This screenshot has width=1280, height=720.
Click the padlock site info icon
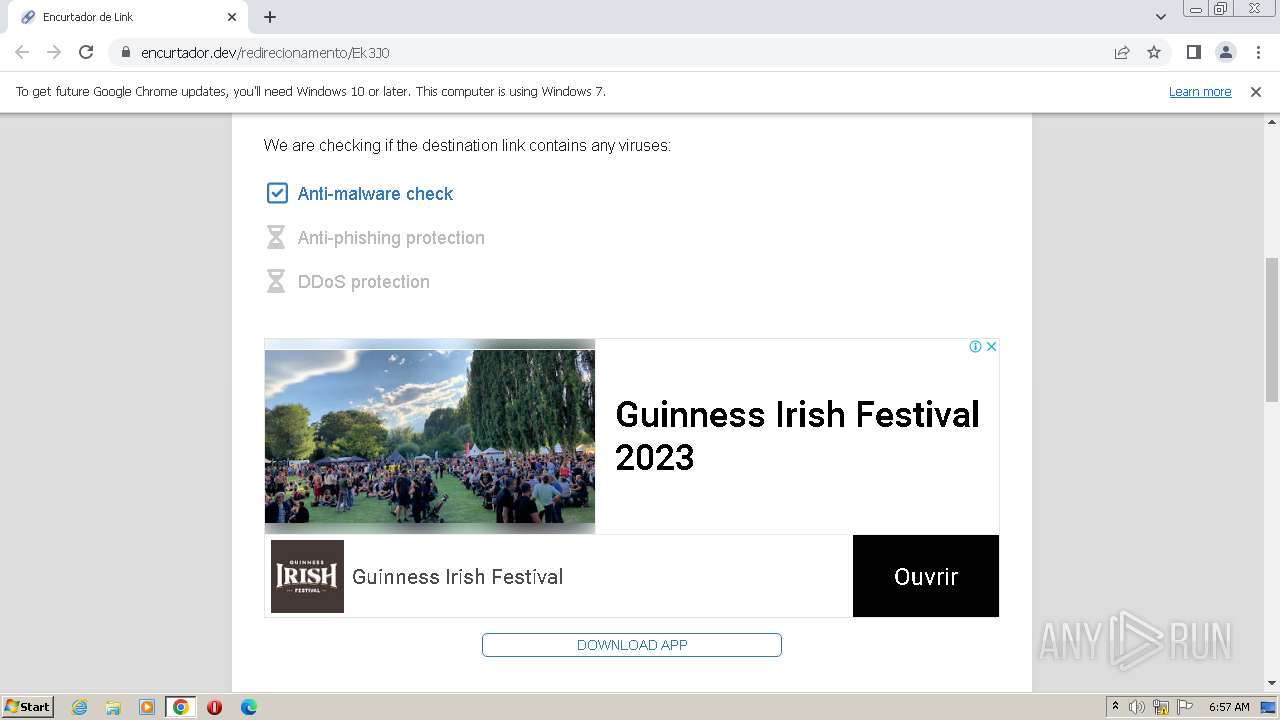click(x=125, y=52)
